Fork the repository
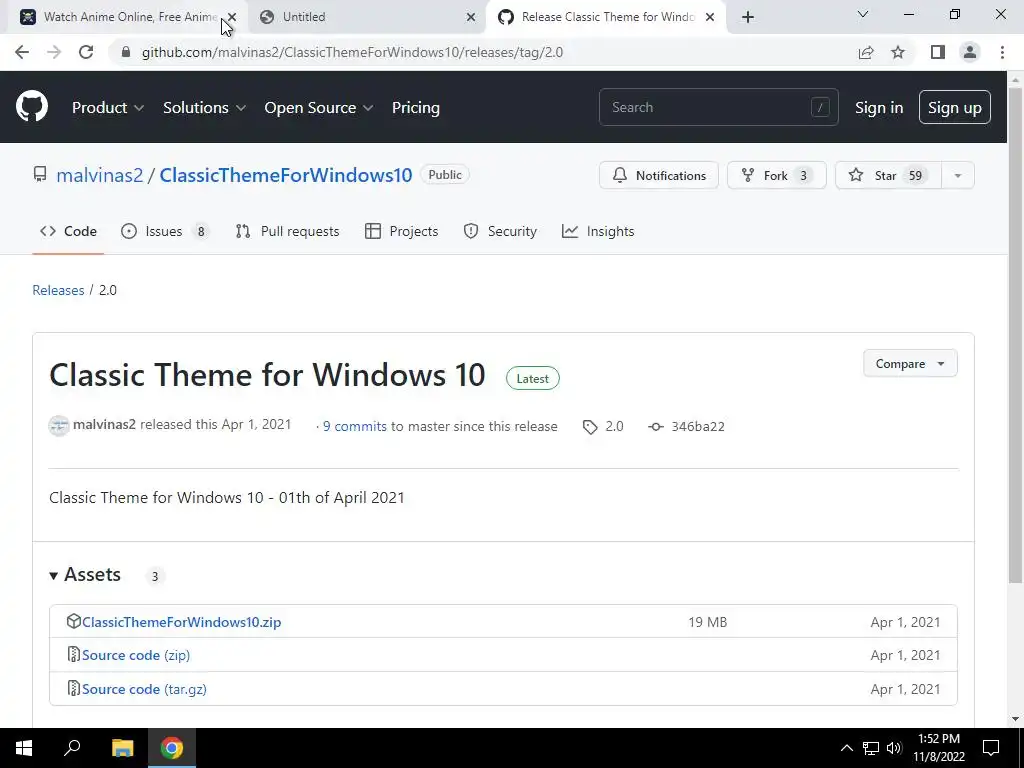The image size is (1024, 768). 777,176
